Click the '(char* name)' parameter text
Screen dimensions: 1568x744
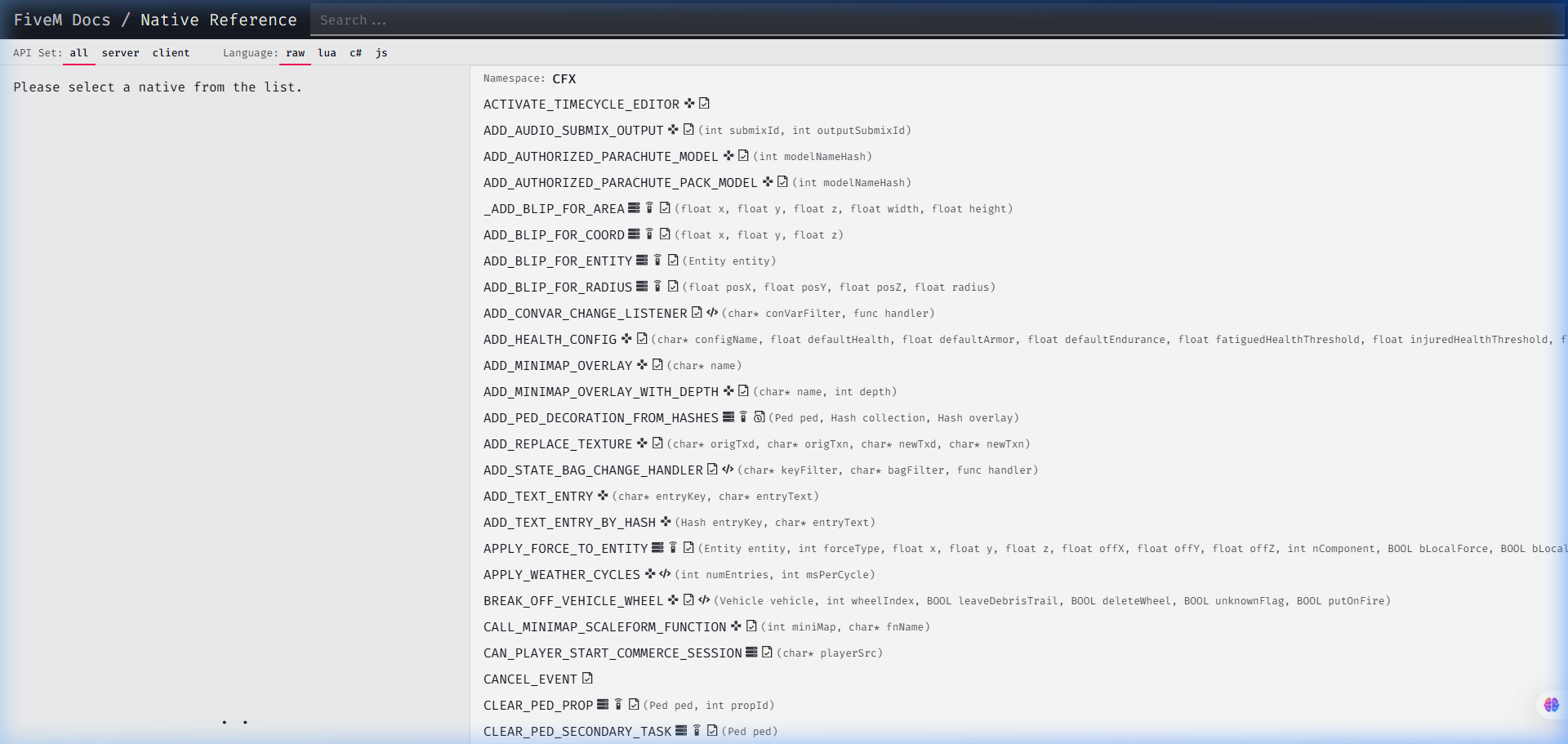tap(704, 366)
